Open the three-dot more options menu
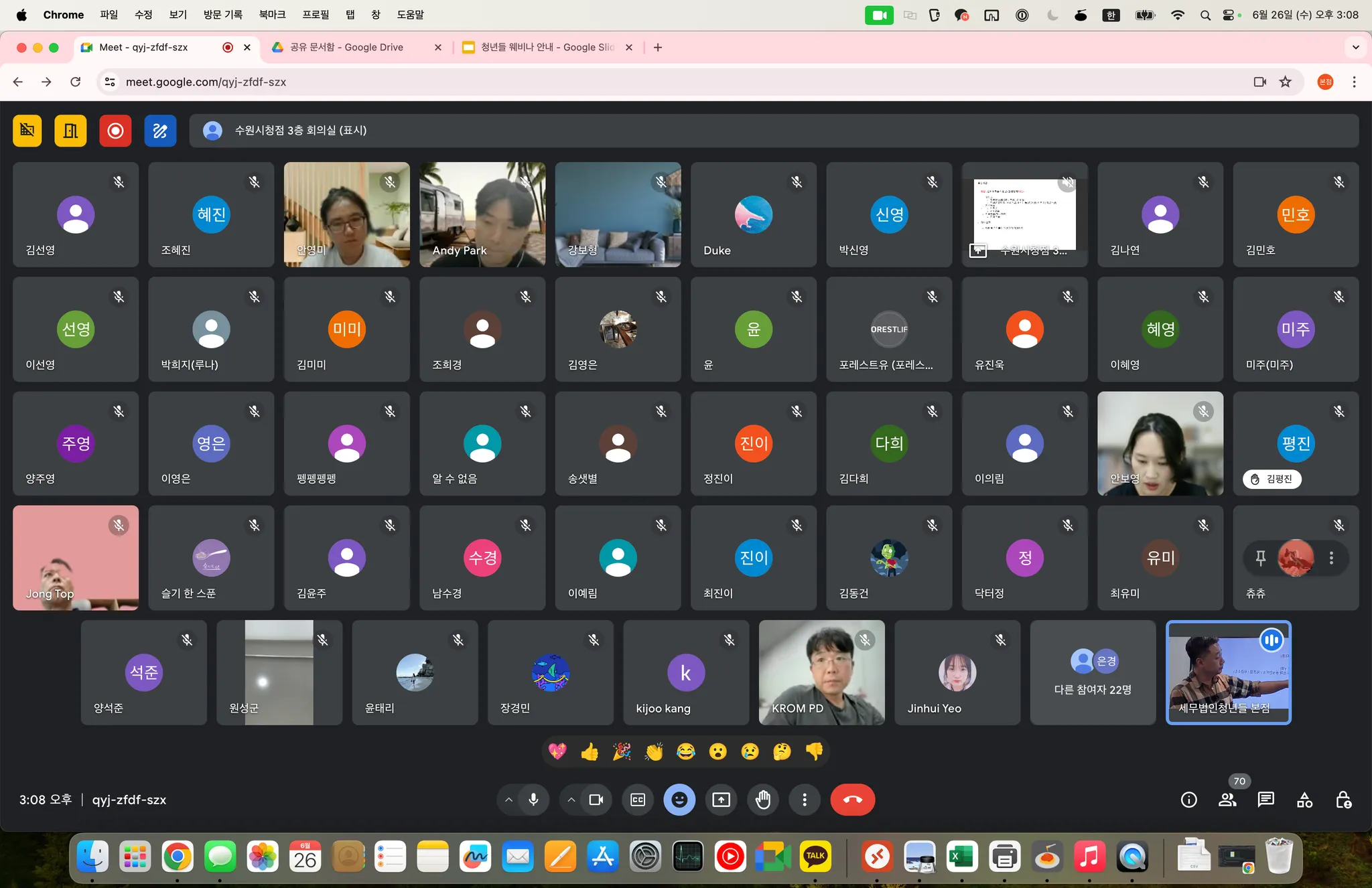 point(805,800)
